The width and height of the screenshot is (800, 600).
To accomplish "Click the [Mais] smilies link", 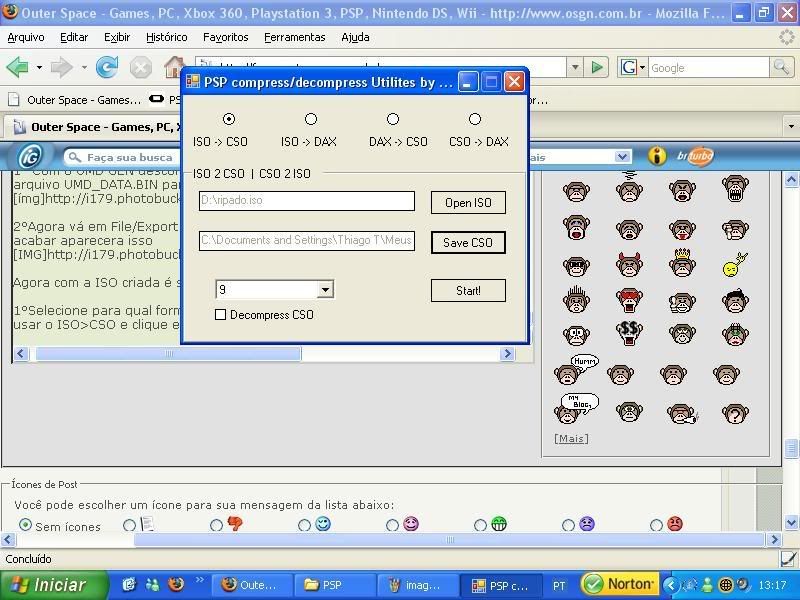I will click(x=571, y=438).
